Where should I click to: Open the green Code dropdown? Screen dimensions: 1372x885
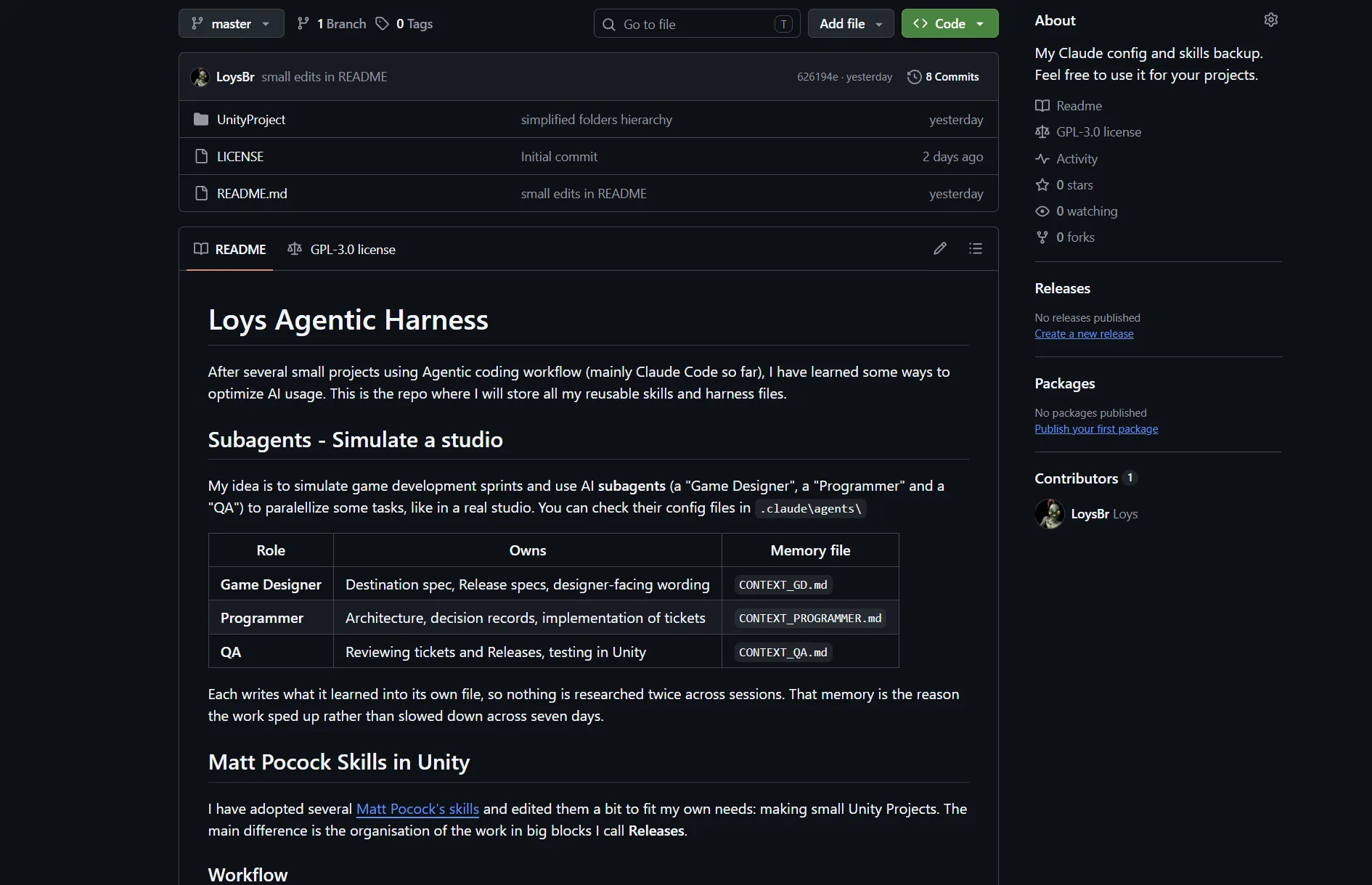[x=950, y=24]
